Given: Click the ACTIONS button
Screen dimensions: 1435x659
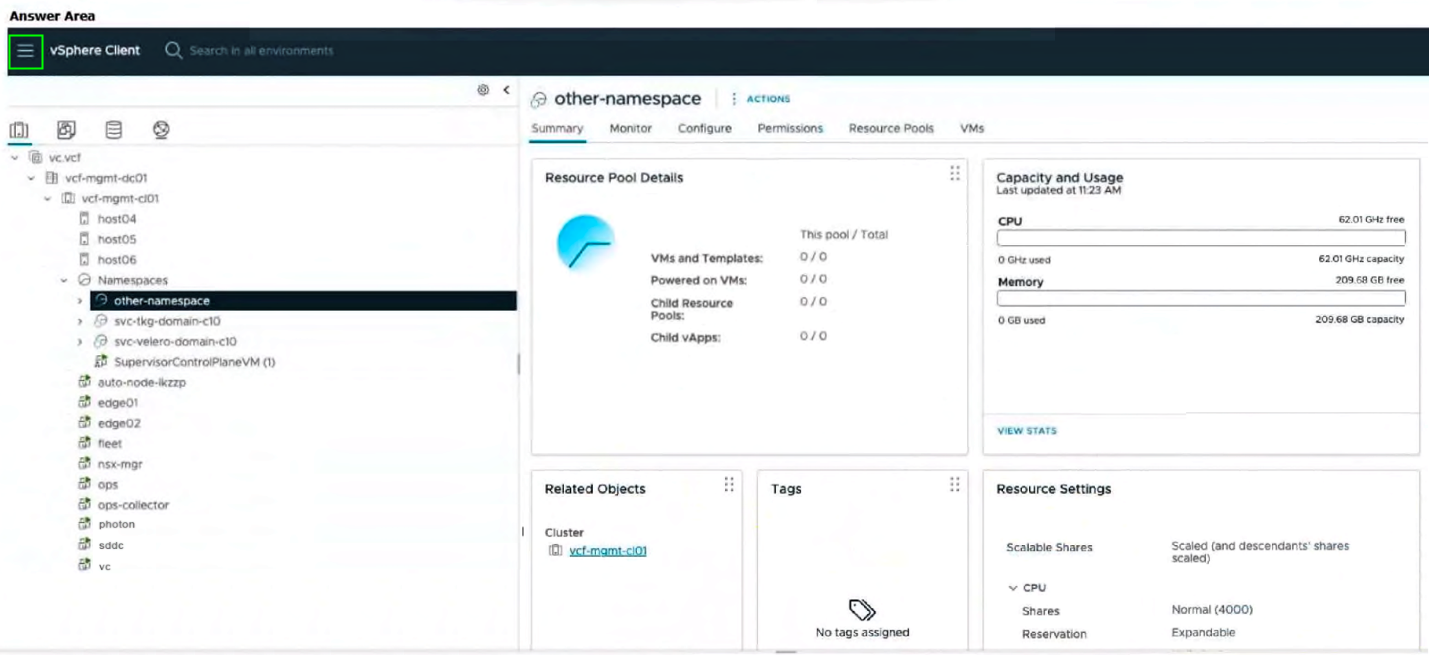Looking at the screenshot, I should coord(768,99).
